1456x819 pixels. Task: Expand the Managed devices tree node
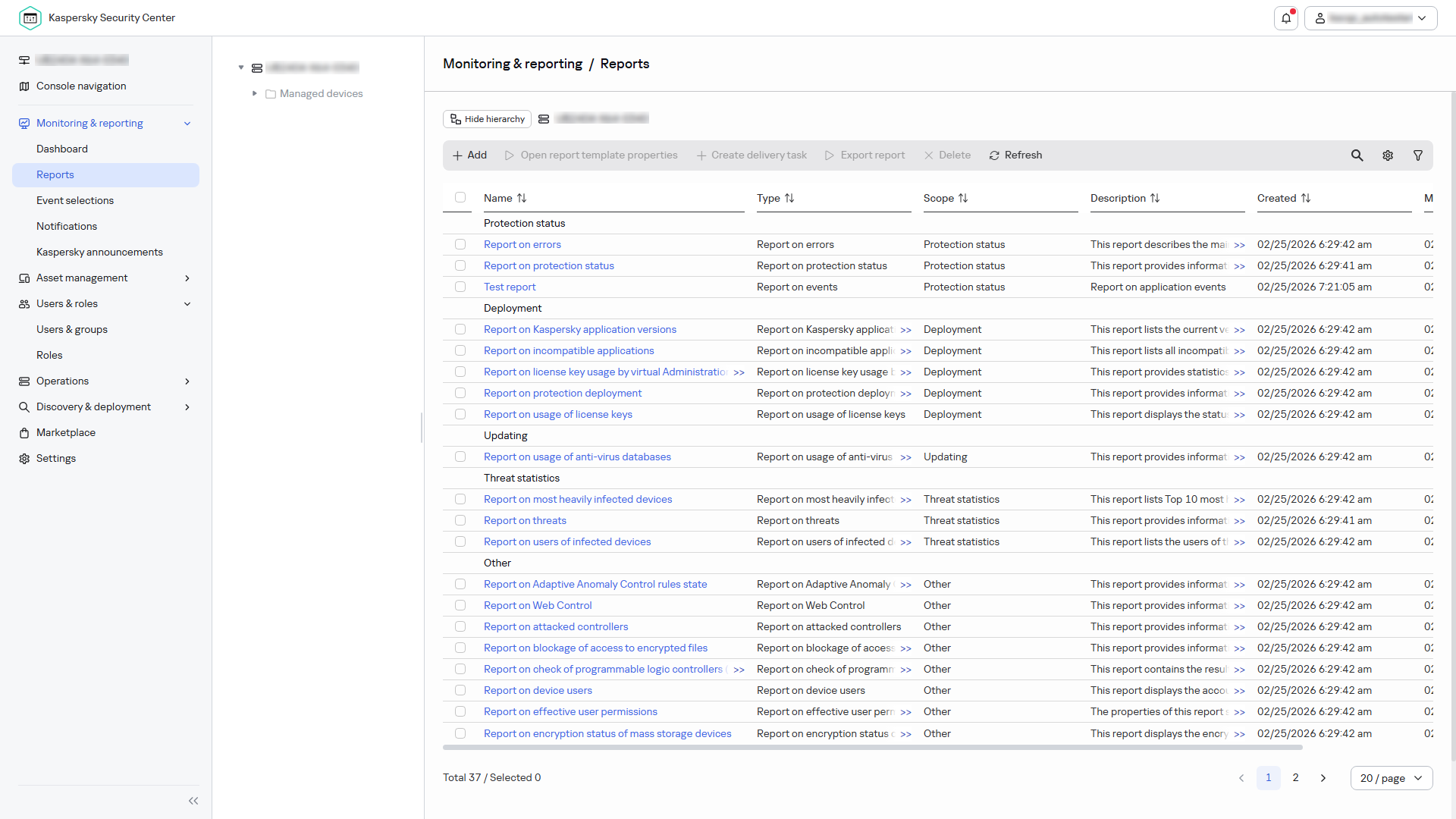(255, 93)
